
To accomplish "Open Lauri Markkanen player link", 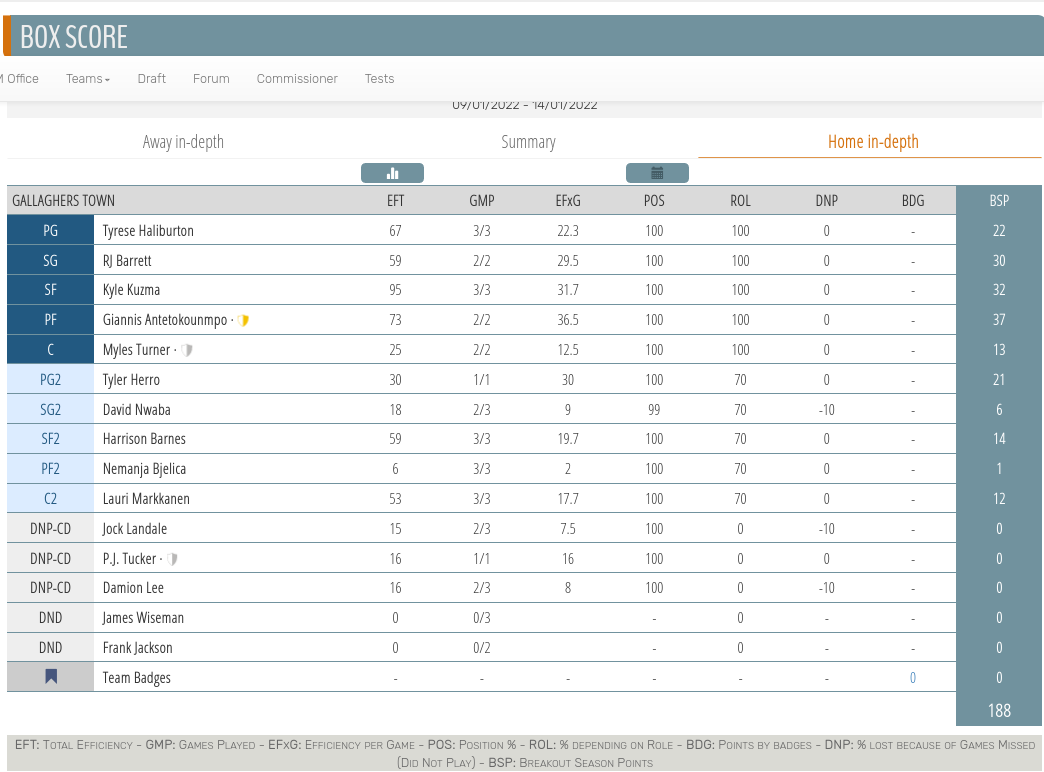I will [x=146, y=499].
